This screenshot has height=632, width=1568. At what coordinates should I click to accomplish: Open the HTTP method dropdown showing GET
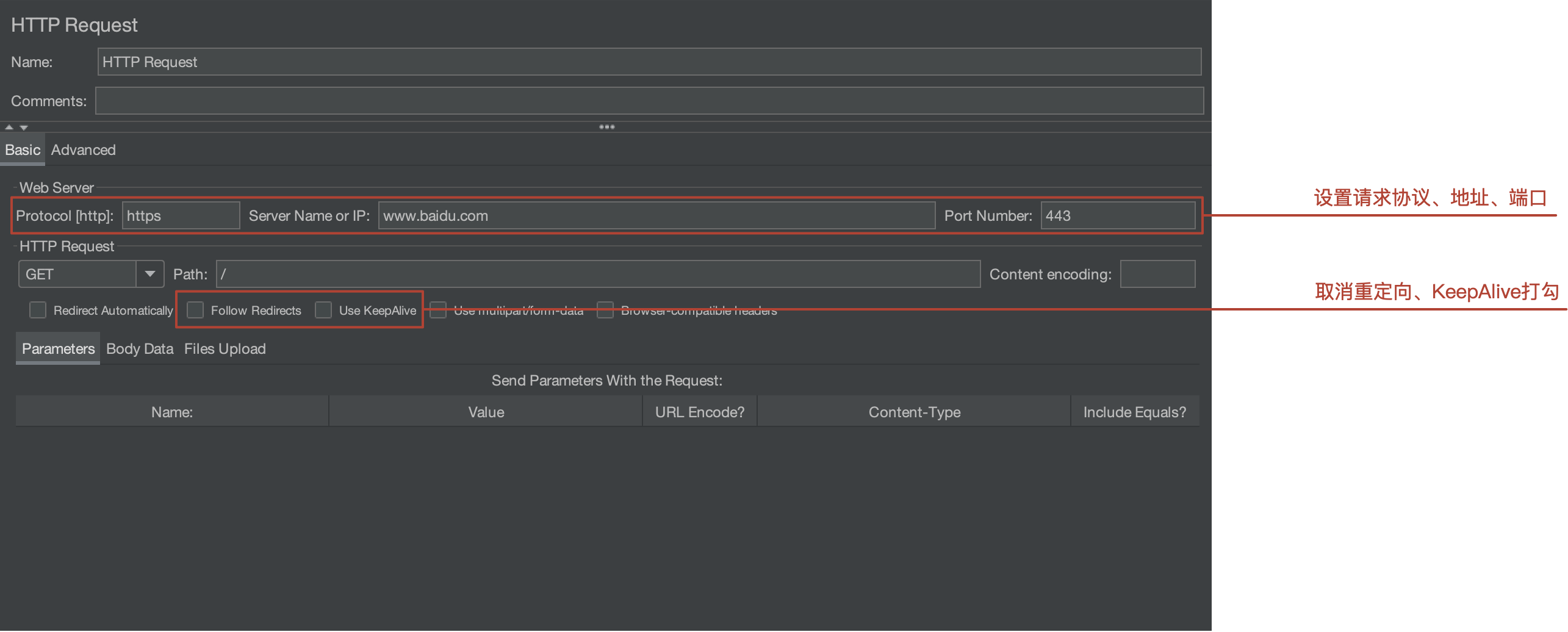point(150,273)
